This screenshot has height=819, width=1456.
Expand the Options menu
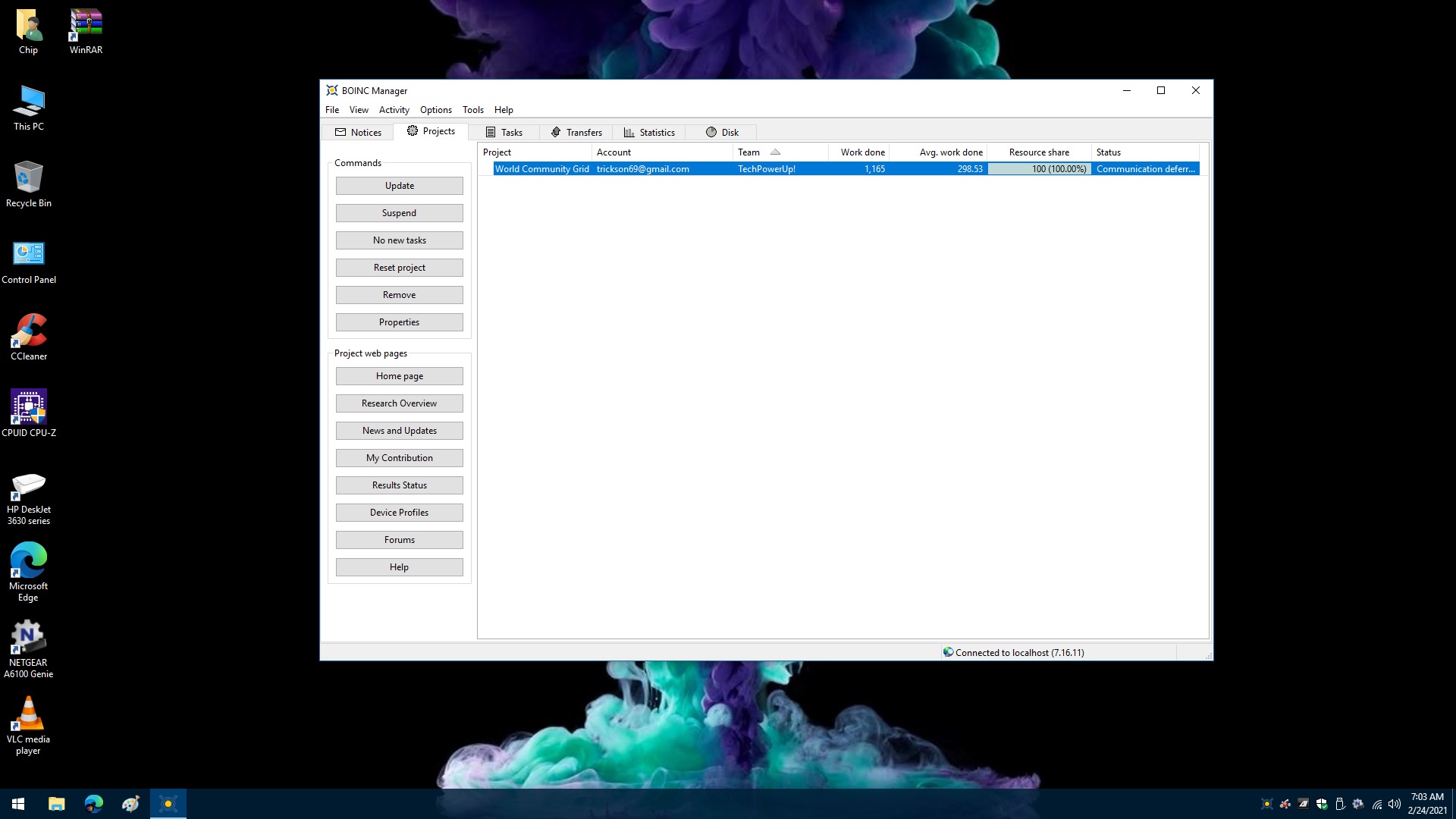pyautogui.click(x=436, y=109)
